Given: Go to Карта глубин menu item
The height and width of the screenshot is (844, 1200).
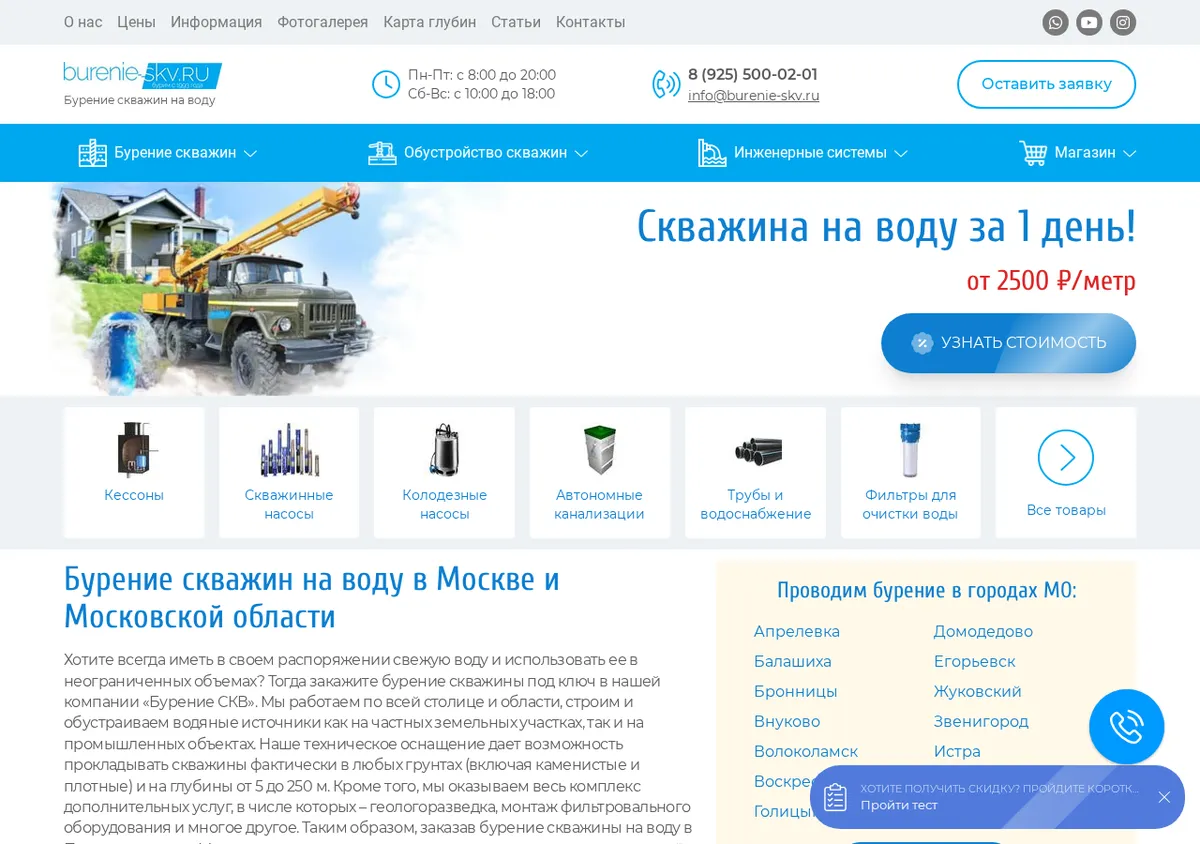Looking at the screenshot, I should pyautogui.click(x=429, y=22).
